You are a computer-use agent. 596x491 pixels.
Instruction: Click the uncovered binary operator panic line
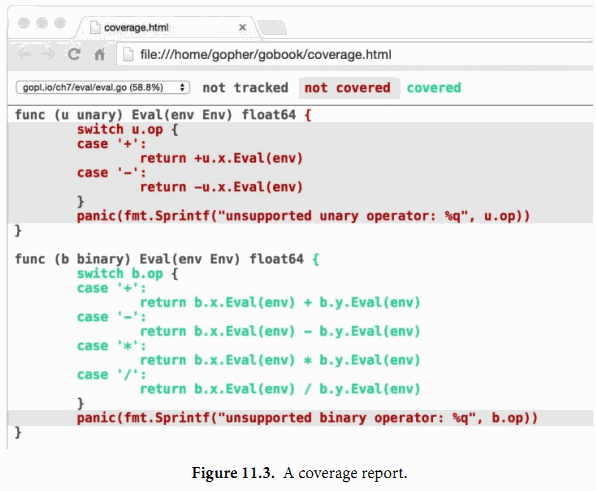pyautogui.click(x=307, y=418)
